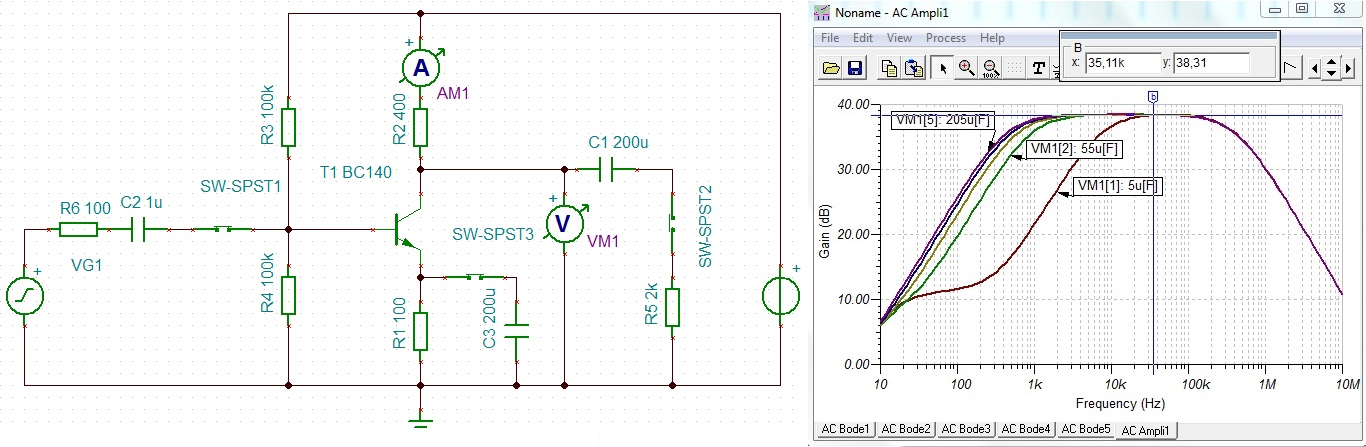Open the View menu

click(899, 38)
